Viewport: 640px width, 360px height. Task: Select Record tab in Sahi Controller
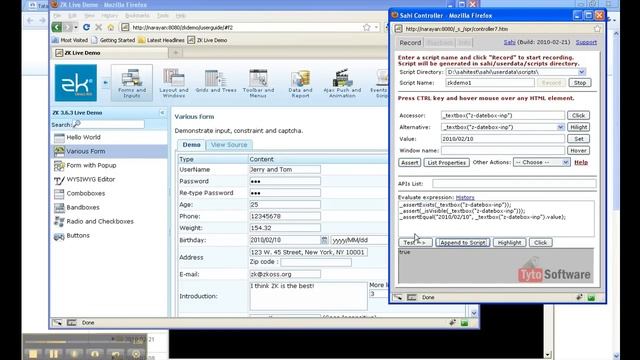click(410, 43)
